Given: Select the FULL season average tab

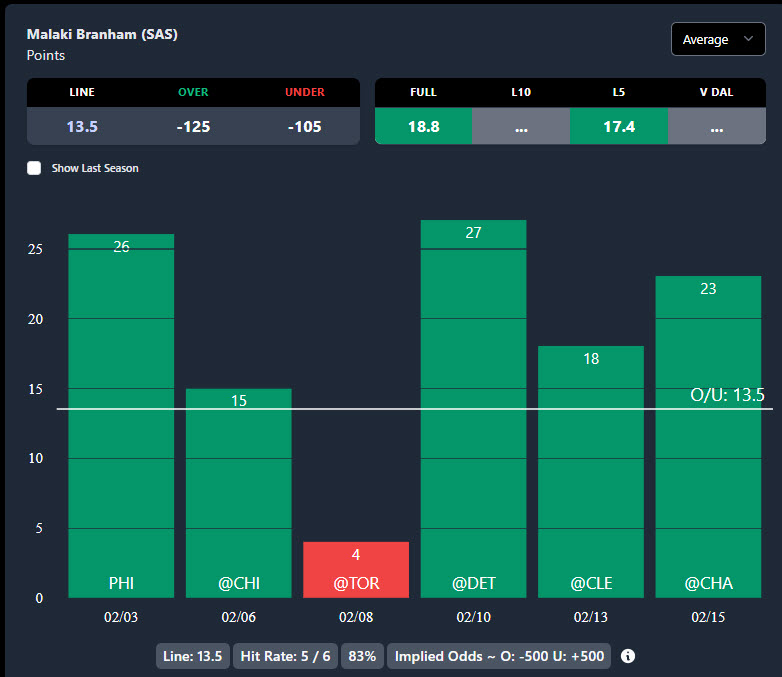Looking at the screenshot, I should coord(423,126).
